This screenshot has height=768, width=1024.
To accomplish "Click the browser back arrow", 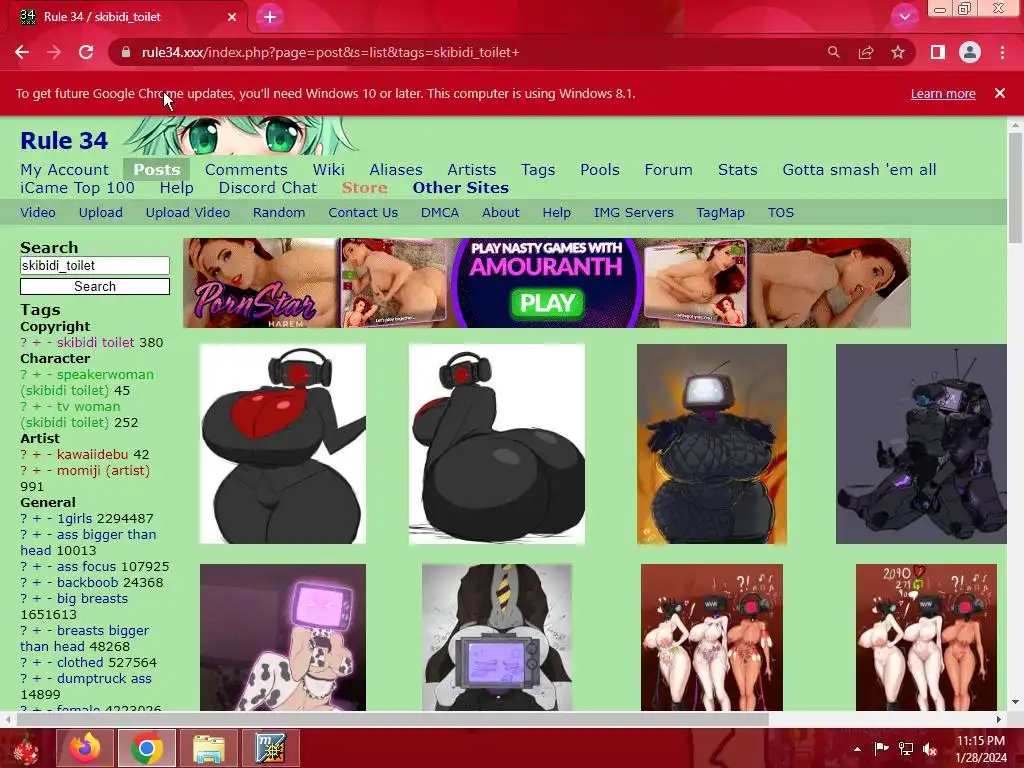I will point(22,52).
